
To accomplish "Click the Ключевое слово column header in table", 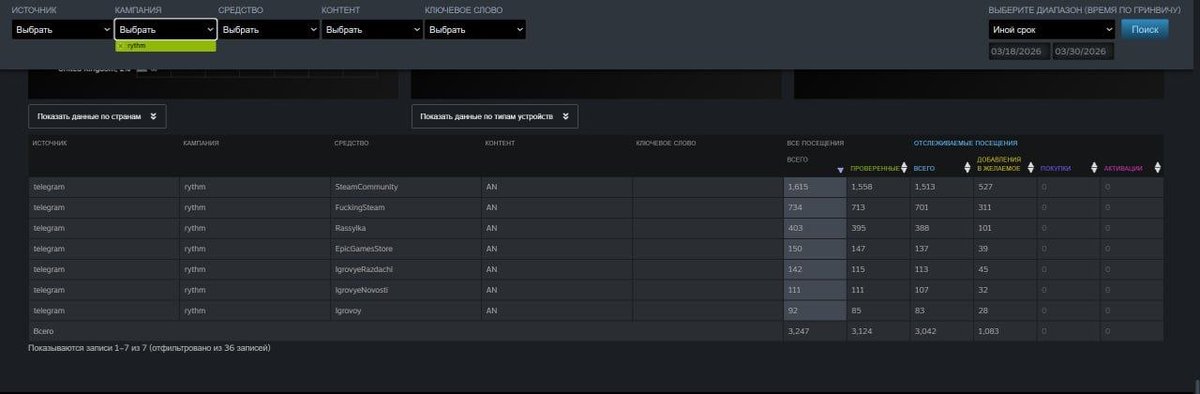I will pos(666,143).
